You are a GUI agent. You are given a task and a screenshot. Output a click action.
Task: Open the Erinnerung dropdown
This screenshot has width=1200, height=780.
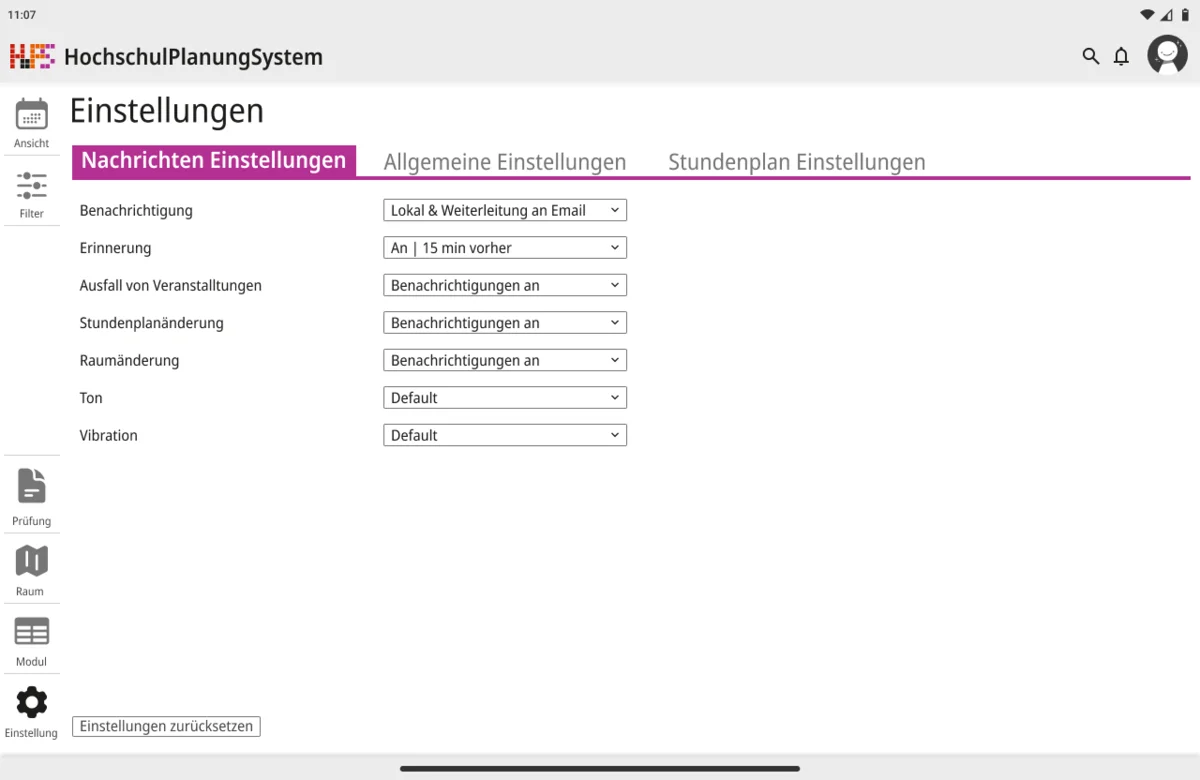505,248
